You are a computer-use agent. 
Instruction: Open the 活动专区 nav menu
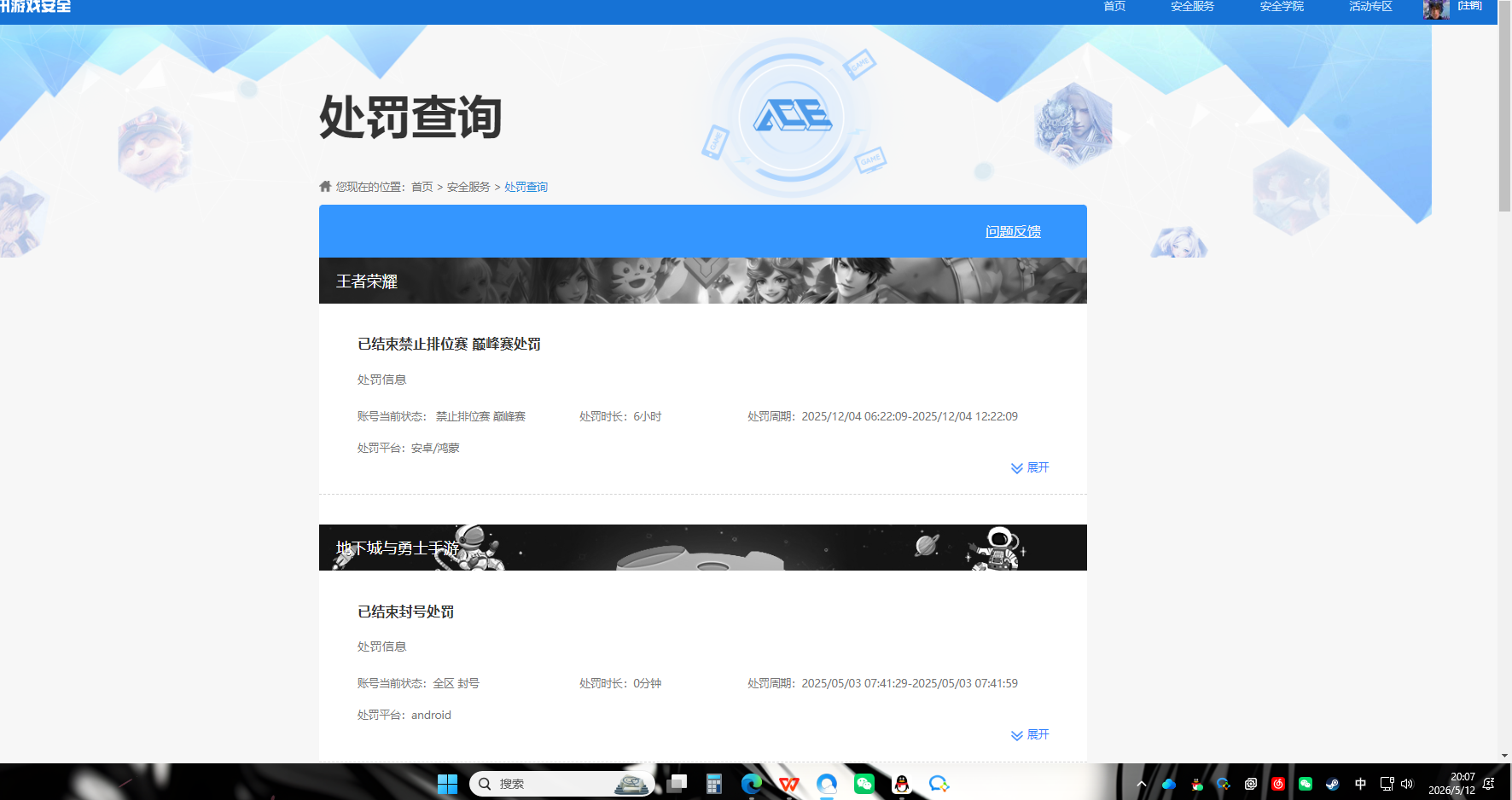pos(1370,6)
